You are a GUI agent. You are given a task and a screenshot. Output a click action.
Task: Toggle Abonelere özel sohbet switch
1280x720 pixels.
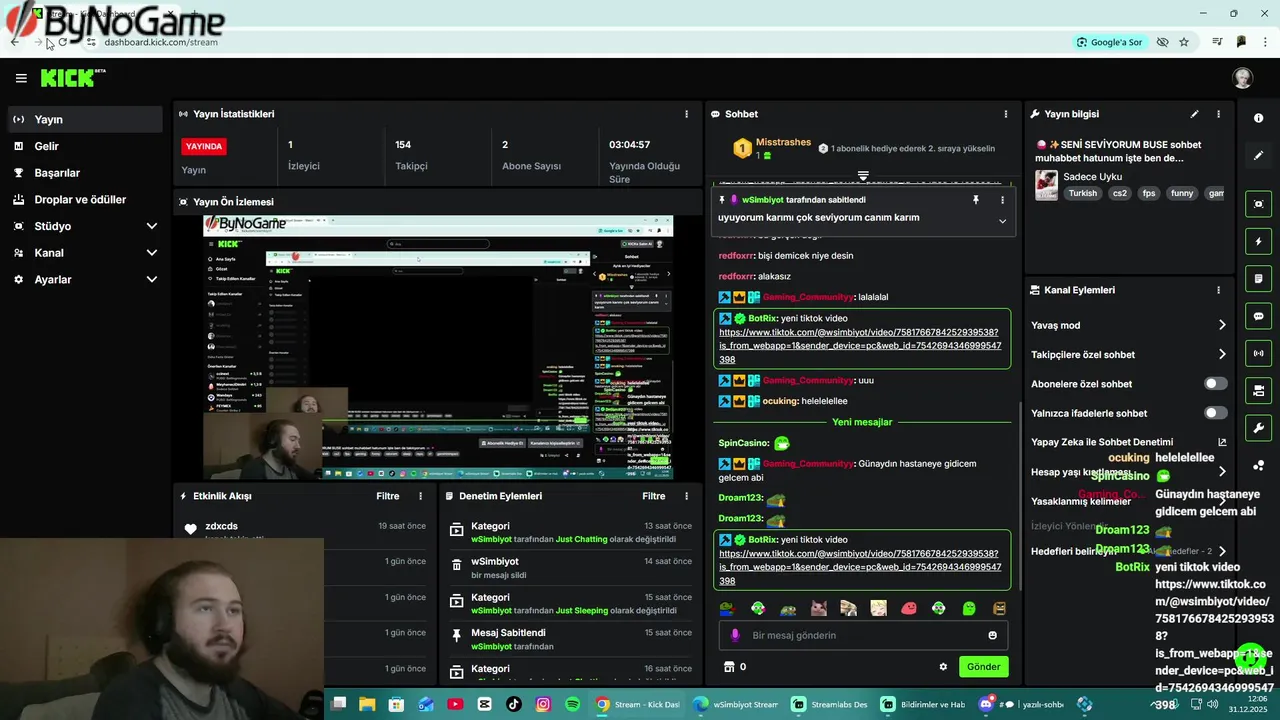coord(1215,384)
